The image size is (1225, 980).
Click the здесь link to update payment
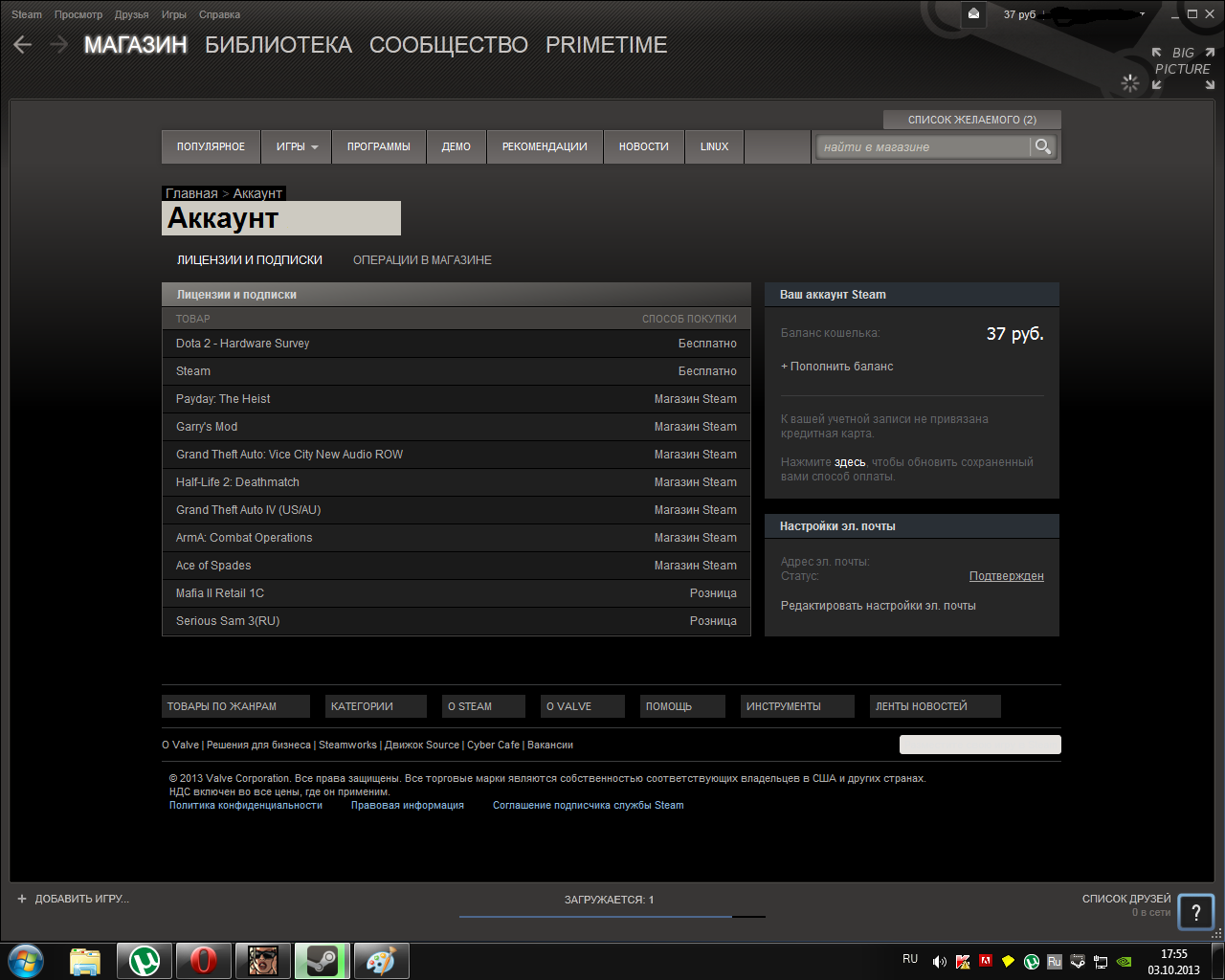point(850,462)
